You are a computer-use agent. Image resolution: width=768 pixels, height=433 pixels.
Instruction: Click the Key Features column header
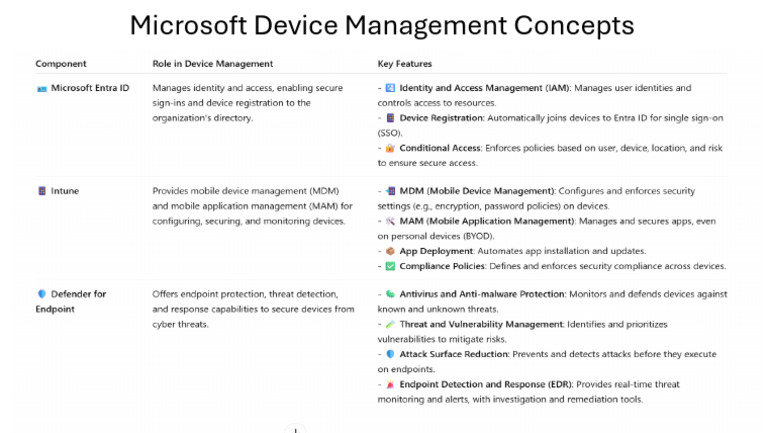coord(405,64)
